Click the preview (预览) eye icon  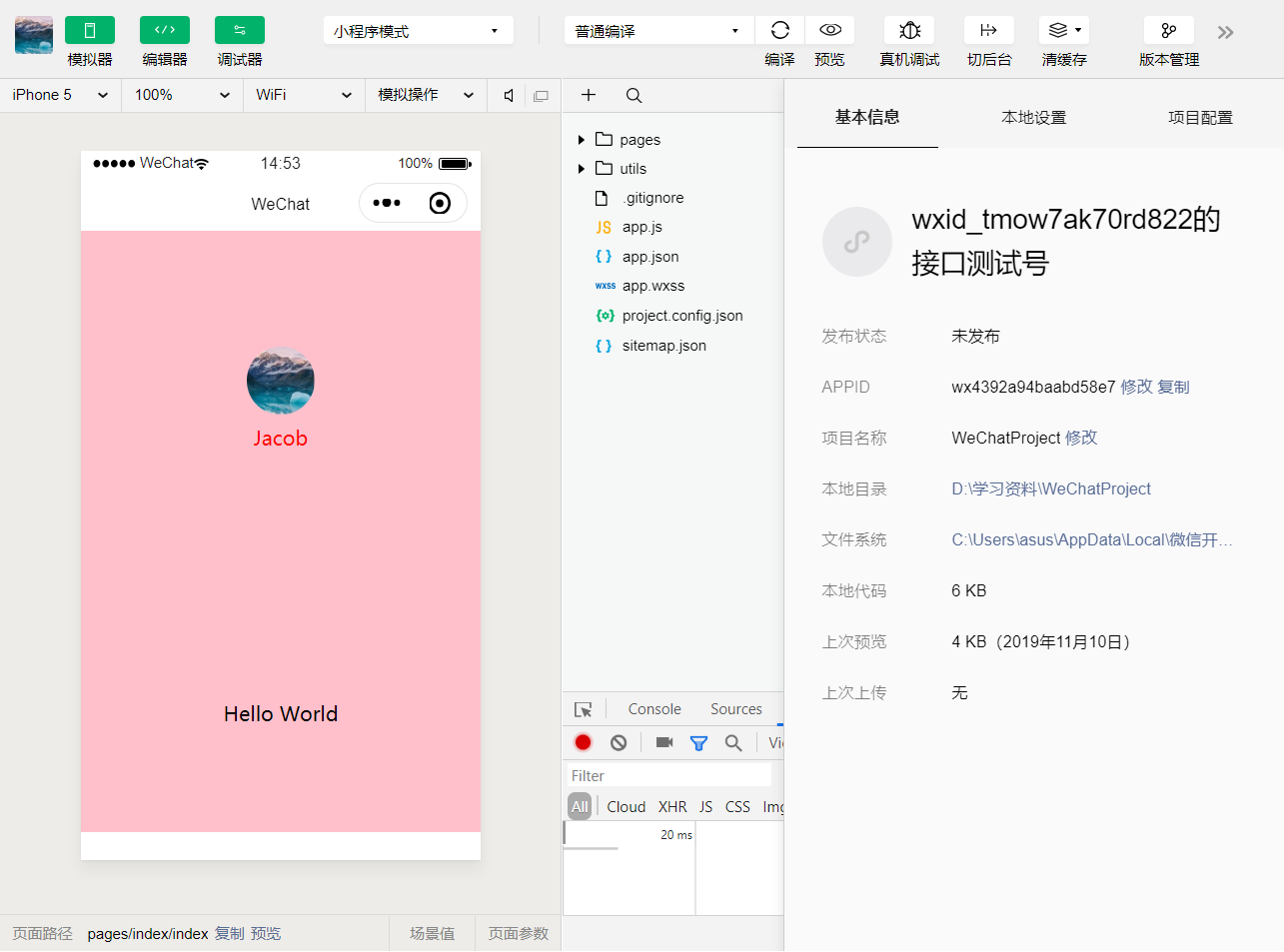[x=830, y=30]
